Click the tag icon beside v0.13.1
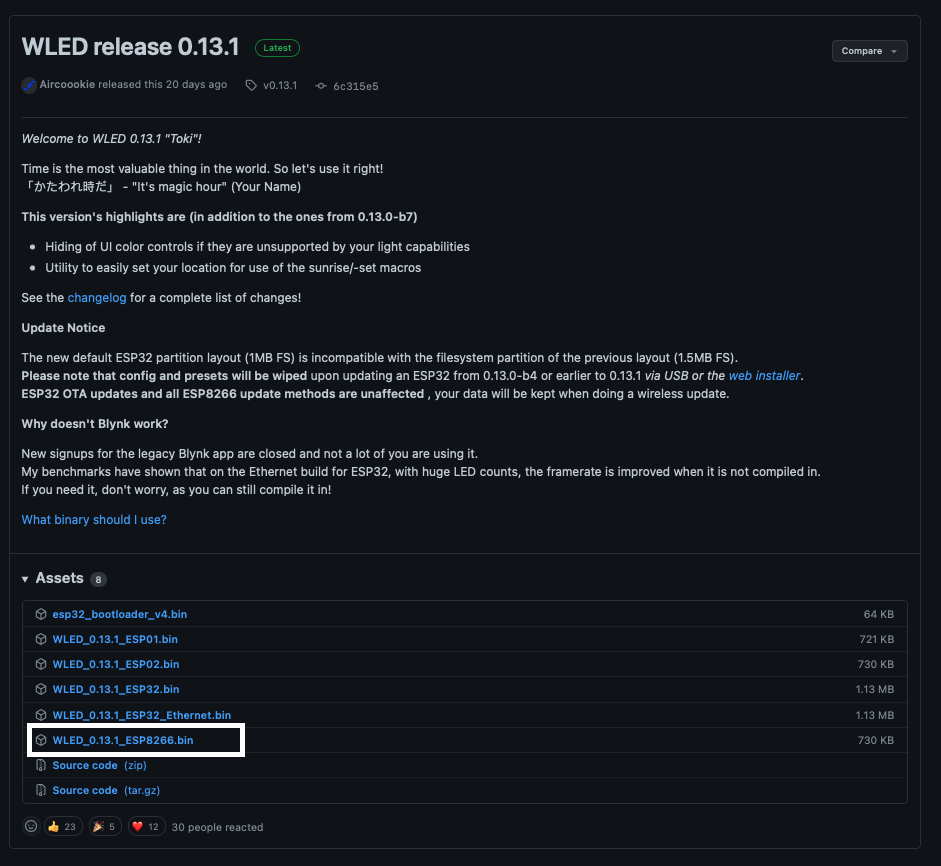The width and height of the screenshot is (941, 866). point(251,85)
